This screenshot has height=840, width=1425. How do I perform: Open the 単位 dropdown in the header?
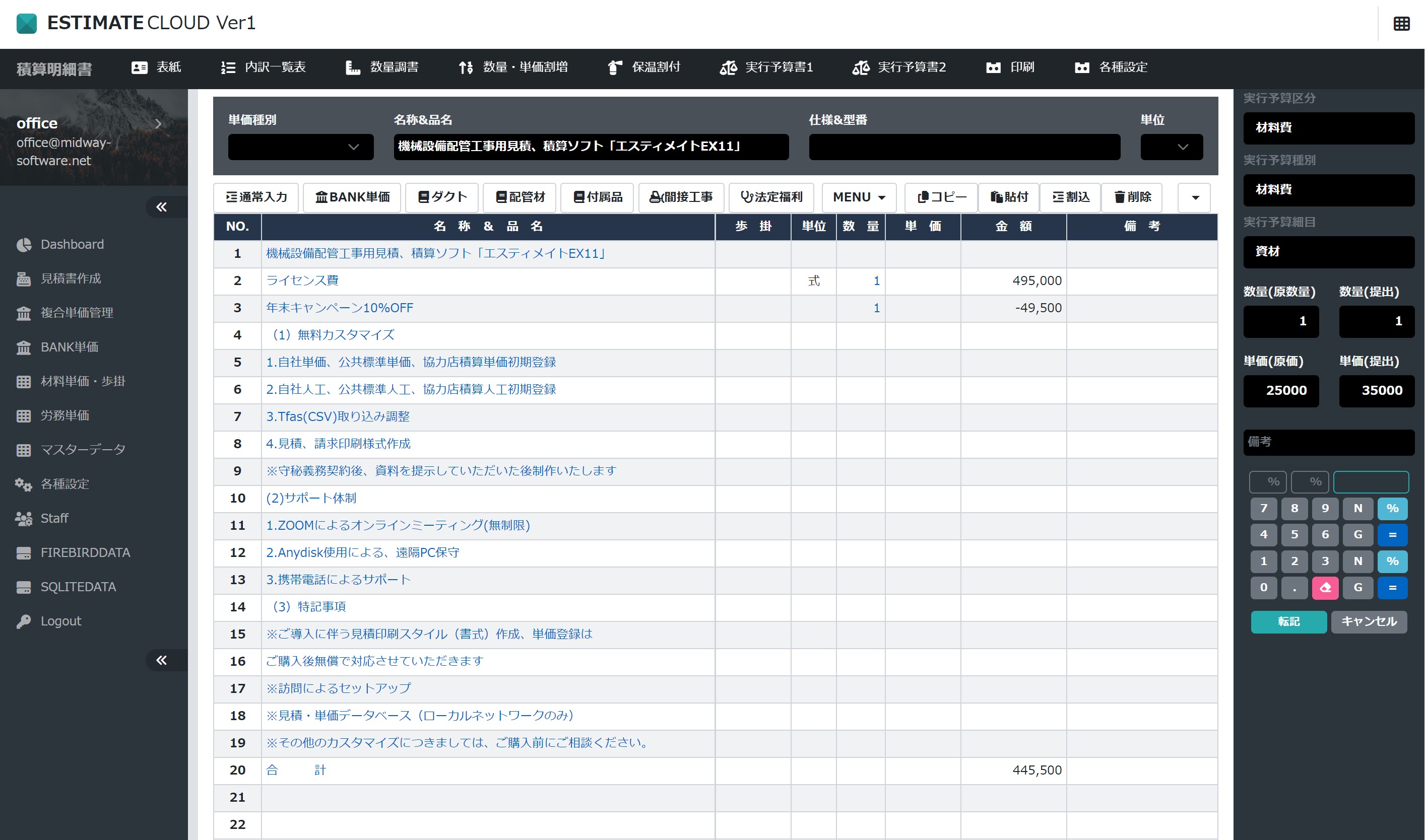tap(1171, 147)
